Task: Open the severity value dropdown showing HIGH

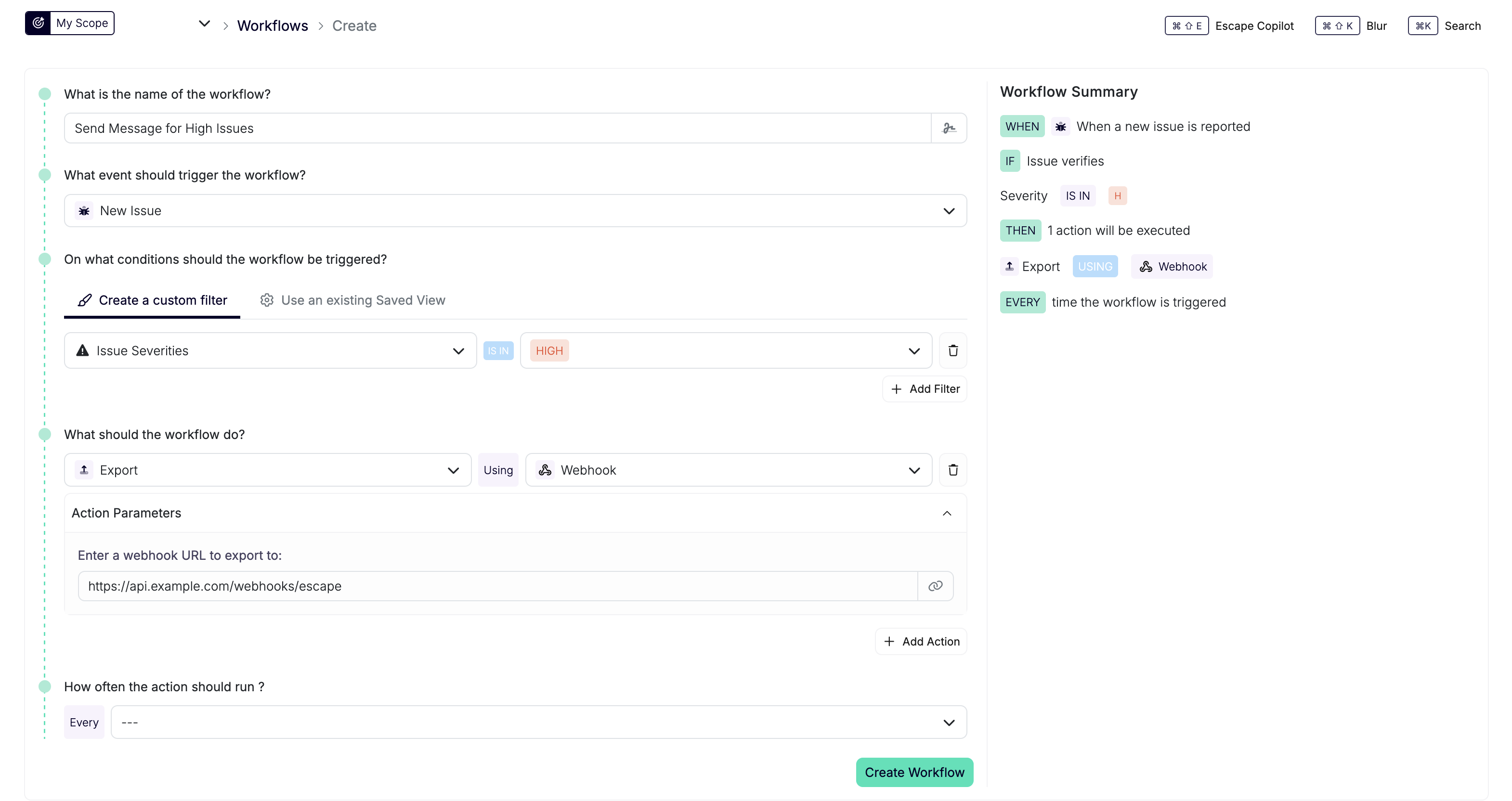Action: [x=914, y=350]
